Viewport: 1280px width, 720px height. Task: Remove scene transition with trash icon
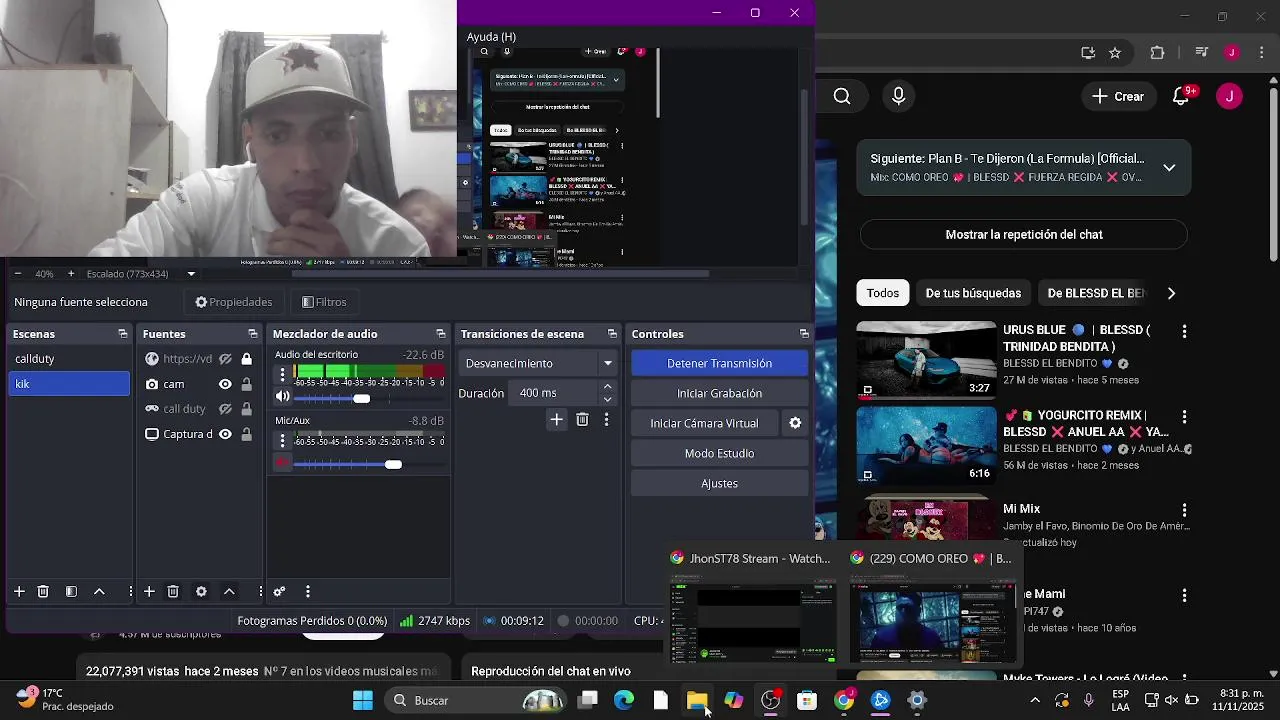582,420
